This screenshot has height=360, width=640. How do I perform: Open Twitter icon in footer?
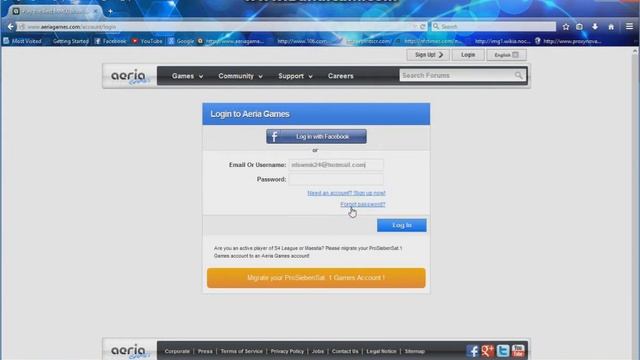503,351
